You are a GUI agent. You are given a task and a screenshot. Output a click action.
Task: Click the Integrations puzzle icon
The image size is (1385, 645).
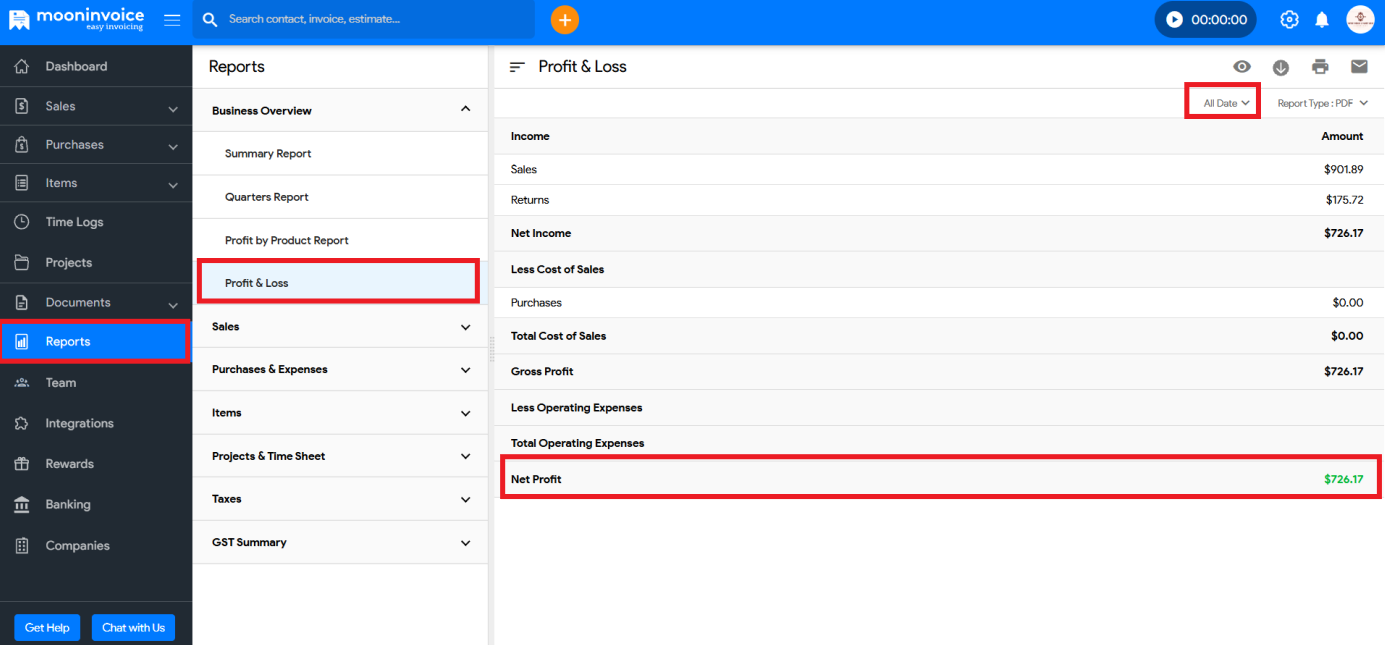coord(22,423)
